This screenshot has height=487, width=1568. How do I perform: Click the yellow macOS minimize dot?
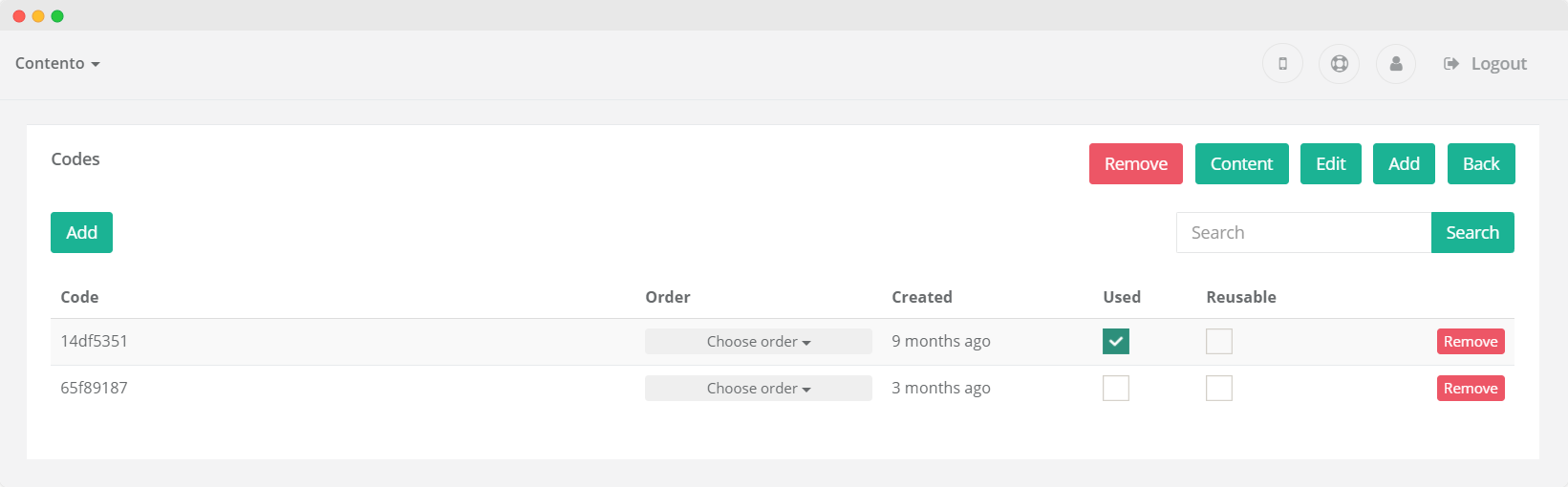point(38,16)
